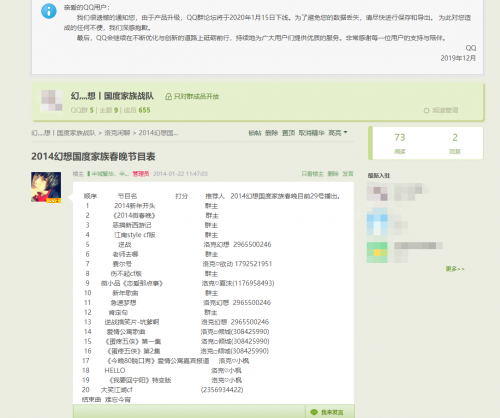Click the lock icon beside 只对群成员开放
500x418 pixels.
[169, 97]
